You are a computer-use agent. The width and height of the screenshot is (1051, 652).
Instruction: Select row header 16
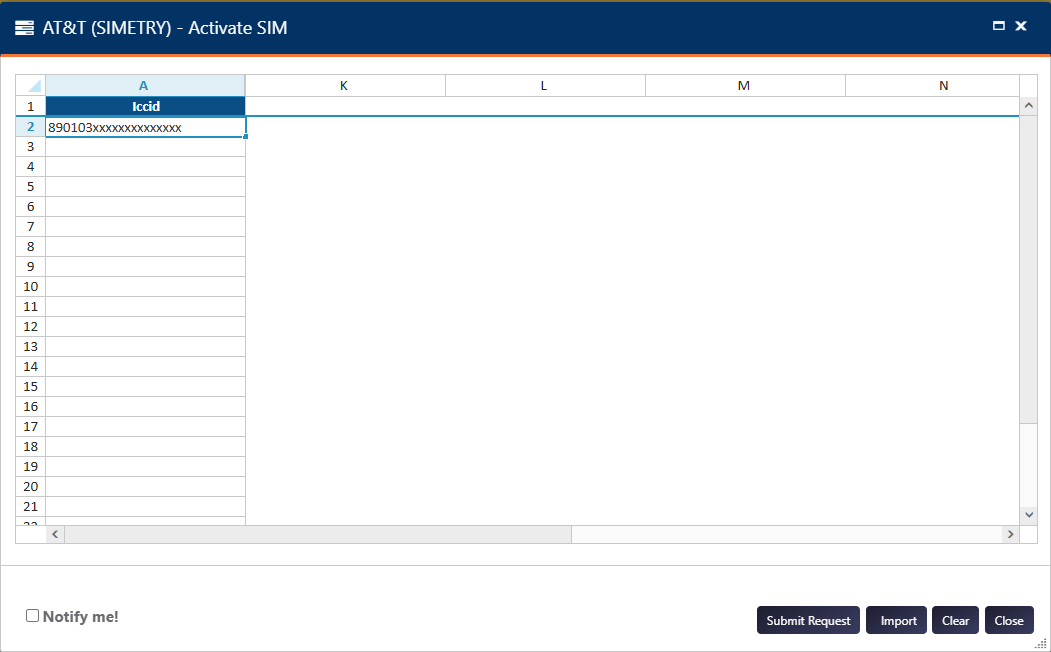[x=31, y=407]
